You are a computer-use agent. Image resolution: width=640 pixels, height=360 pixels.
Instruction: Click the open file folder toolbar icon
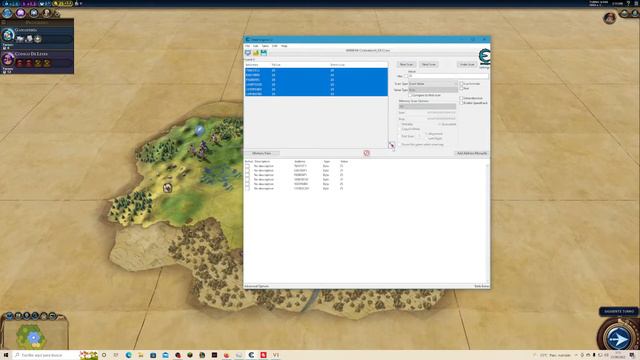[256, 53]
